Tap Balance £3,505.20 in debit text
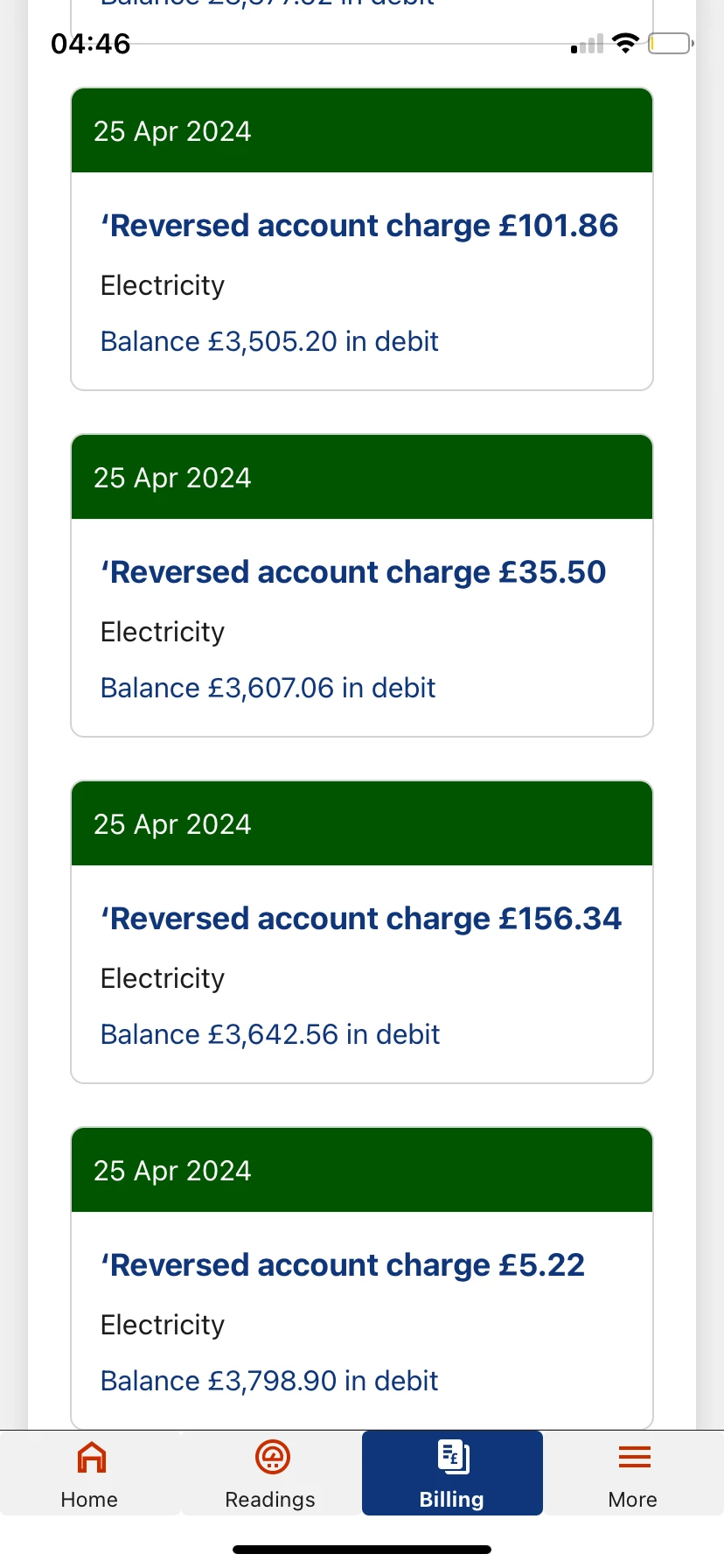The height and width of the screenshot is (1568, 724). click(269, 341)
